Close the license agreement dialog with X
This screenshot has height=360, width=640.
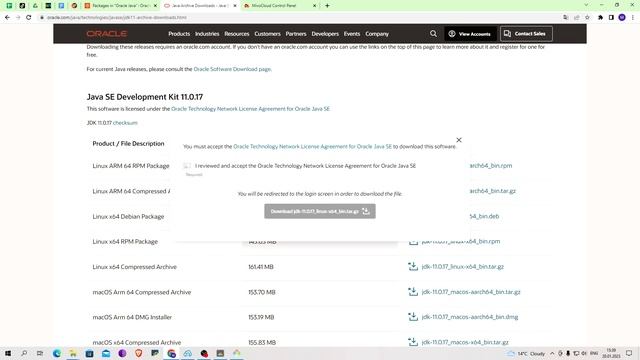pos(459,140)
